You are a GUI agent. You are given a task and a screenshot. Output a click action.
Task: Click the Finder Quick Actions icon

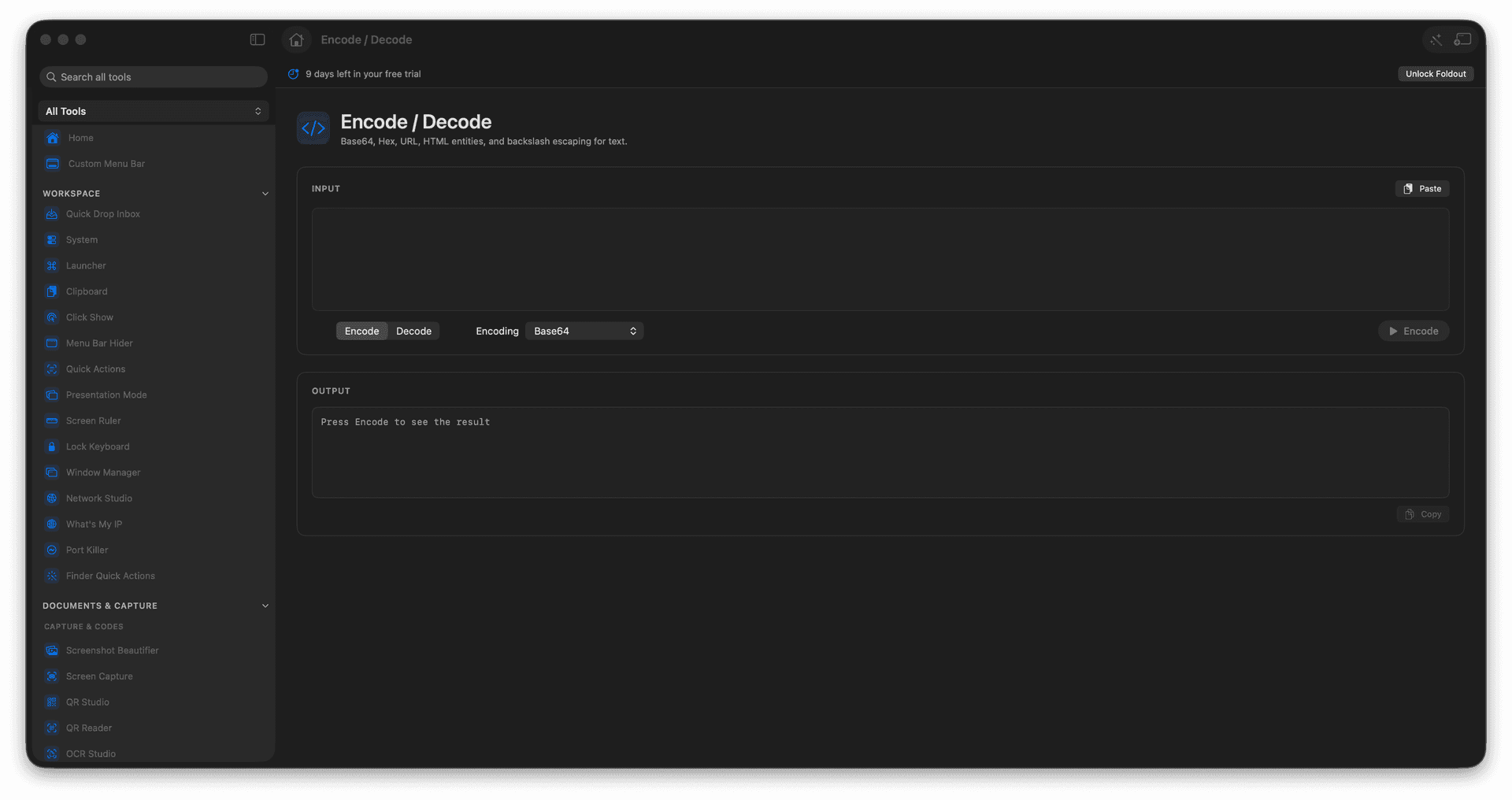coord(52,576)
